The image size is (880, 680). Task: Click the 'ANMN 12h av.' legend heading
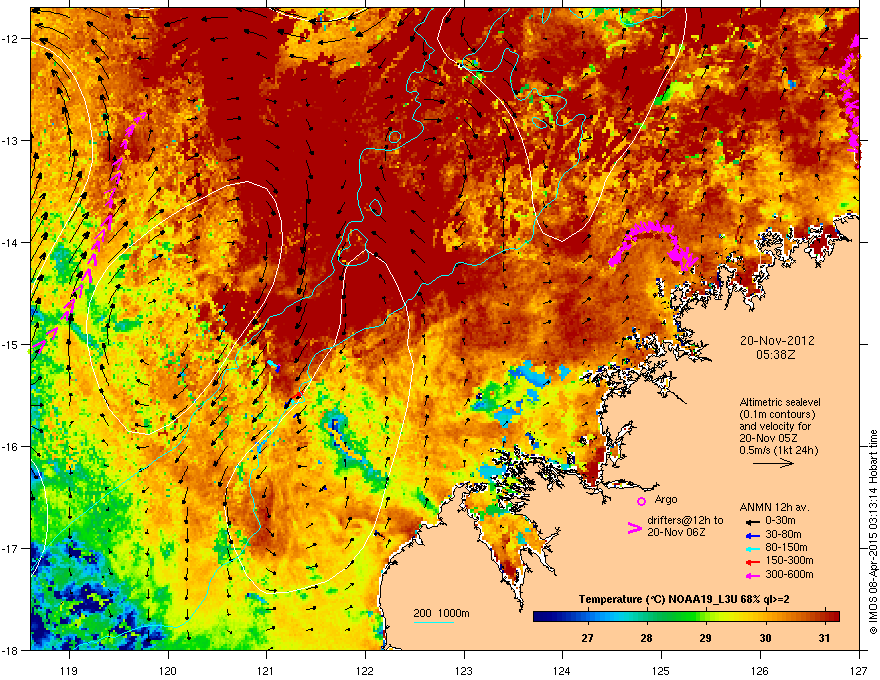(774, 507)
